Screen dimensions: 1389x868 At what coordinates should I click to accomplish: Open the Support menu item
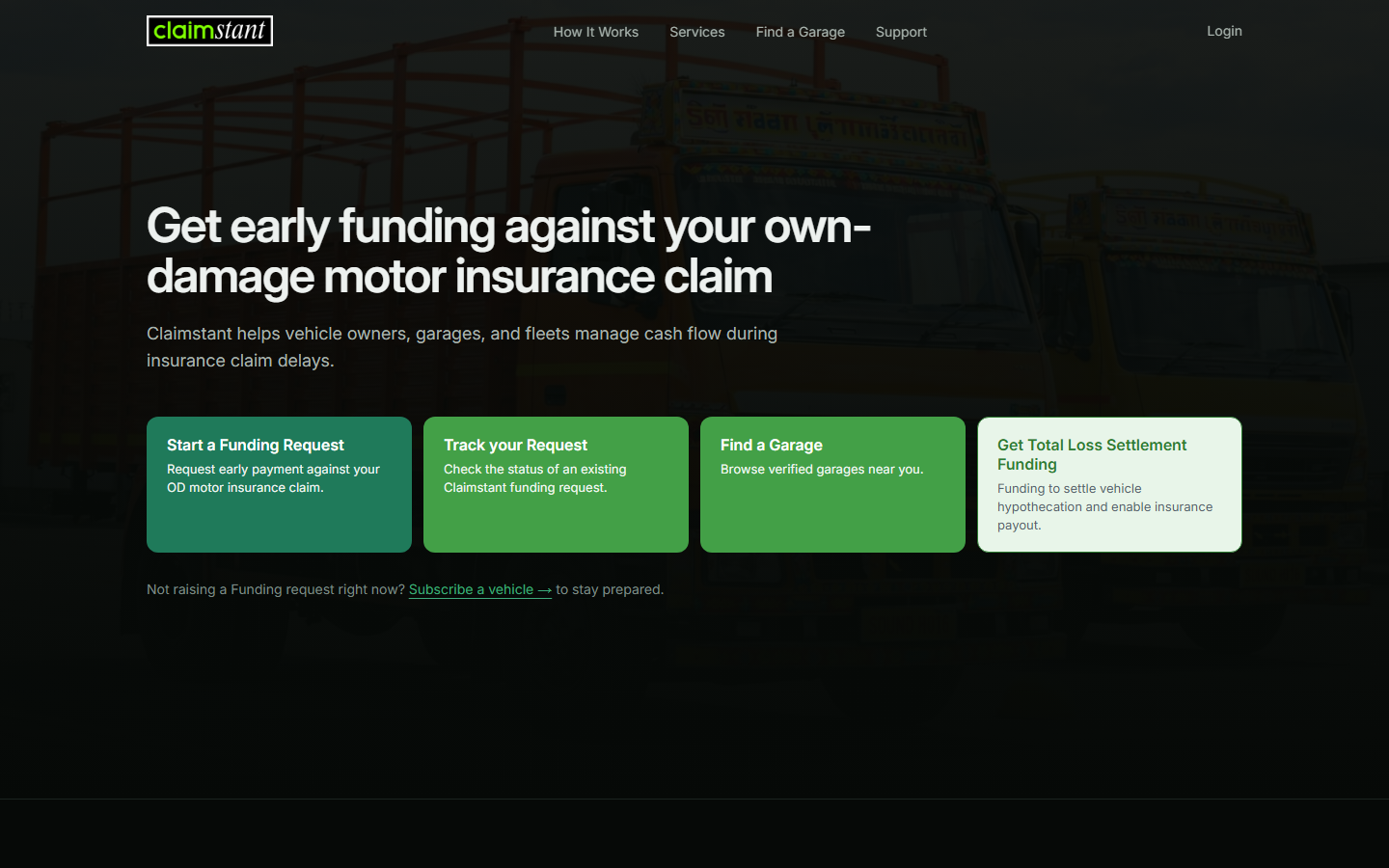click(x=901, y=32)
